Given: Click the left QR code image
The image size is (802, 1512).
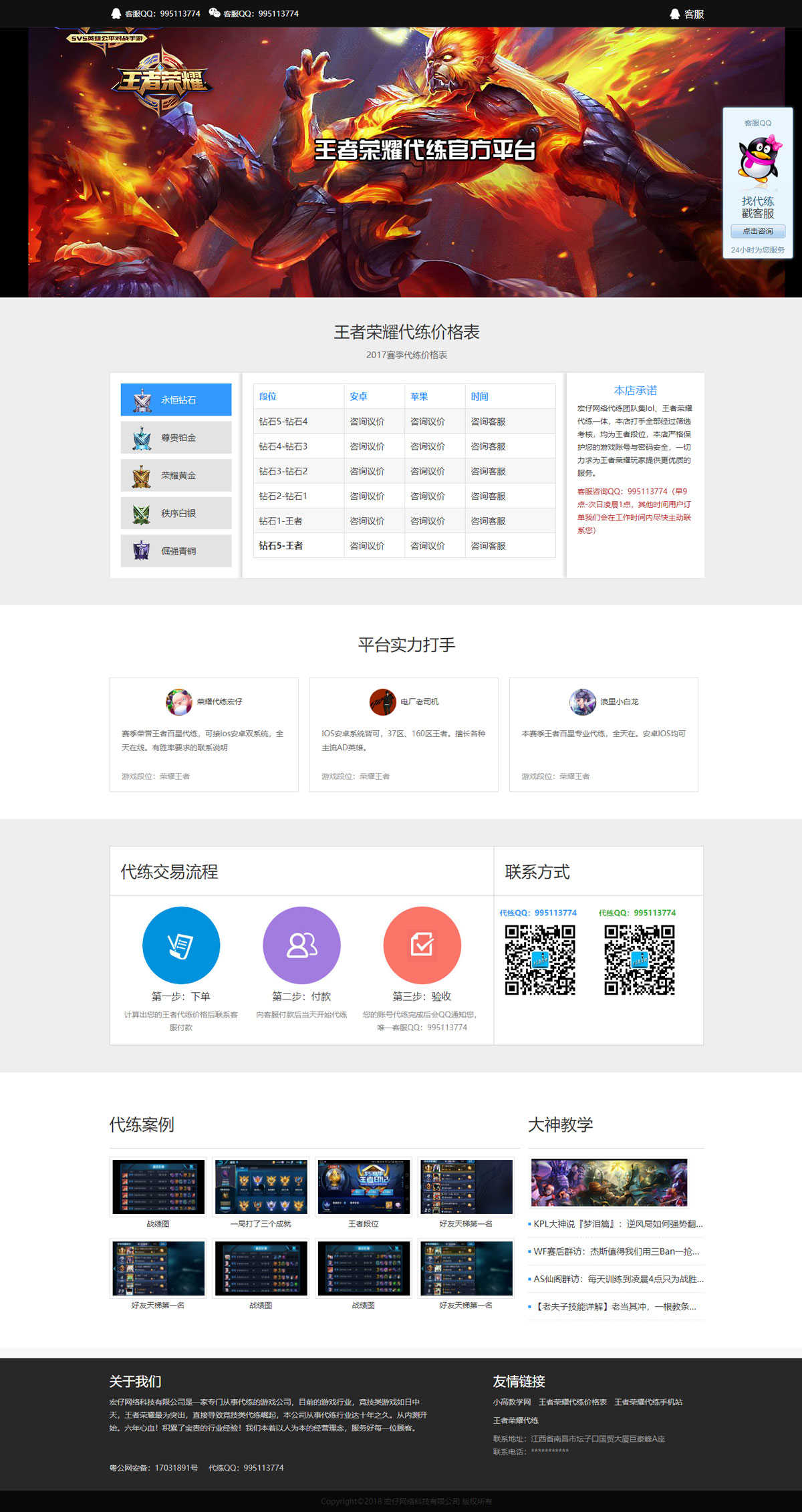Looking at the screenshot, I should click(x=540, y=960).
